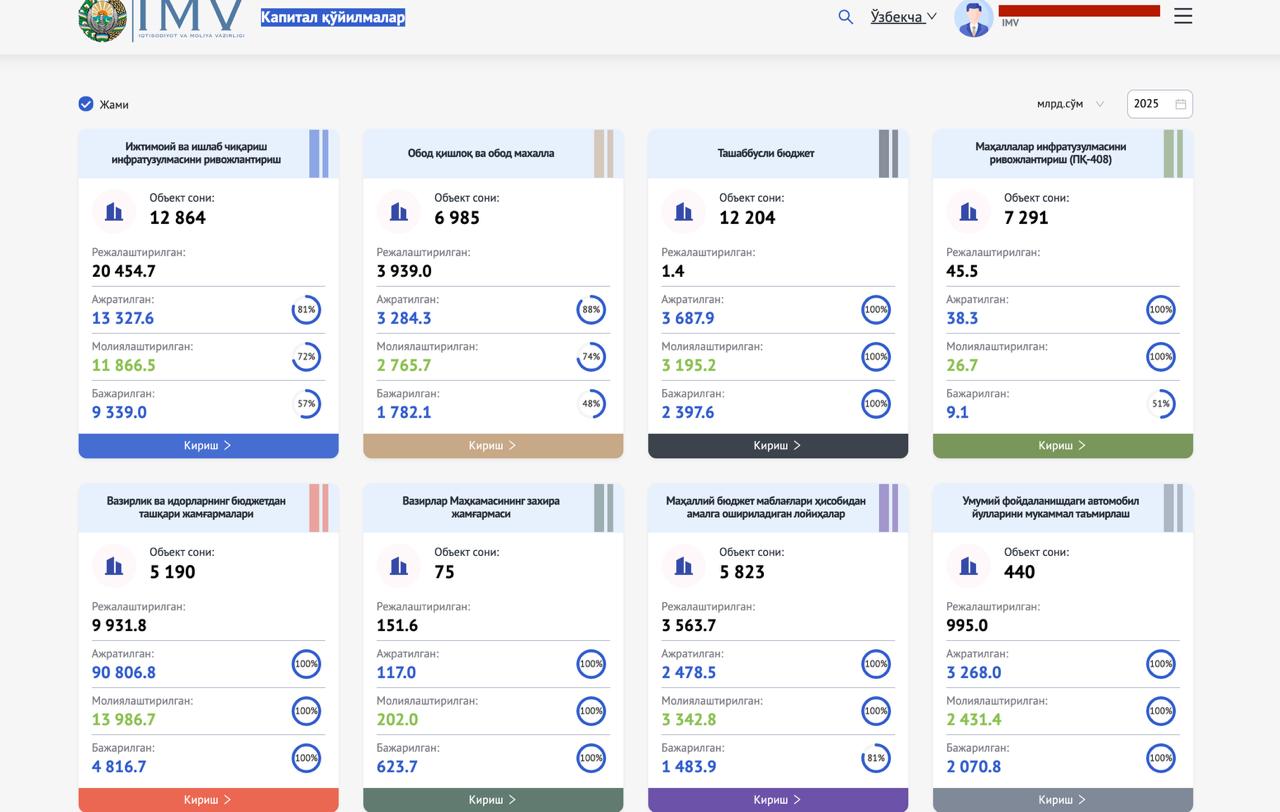Open the Ташаббусли бюджет card header
Screen dimensions: 1280x812
766,154
